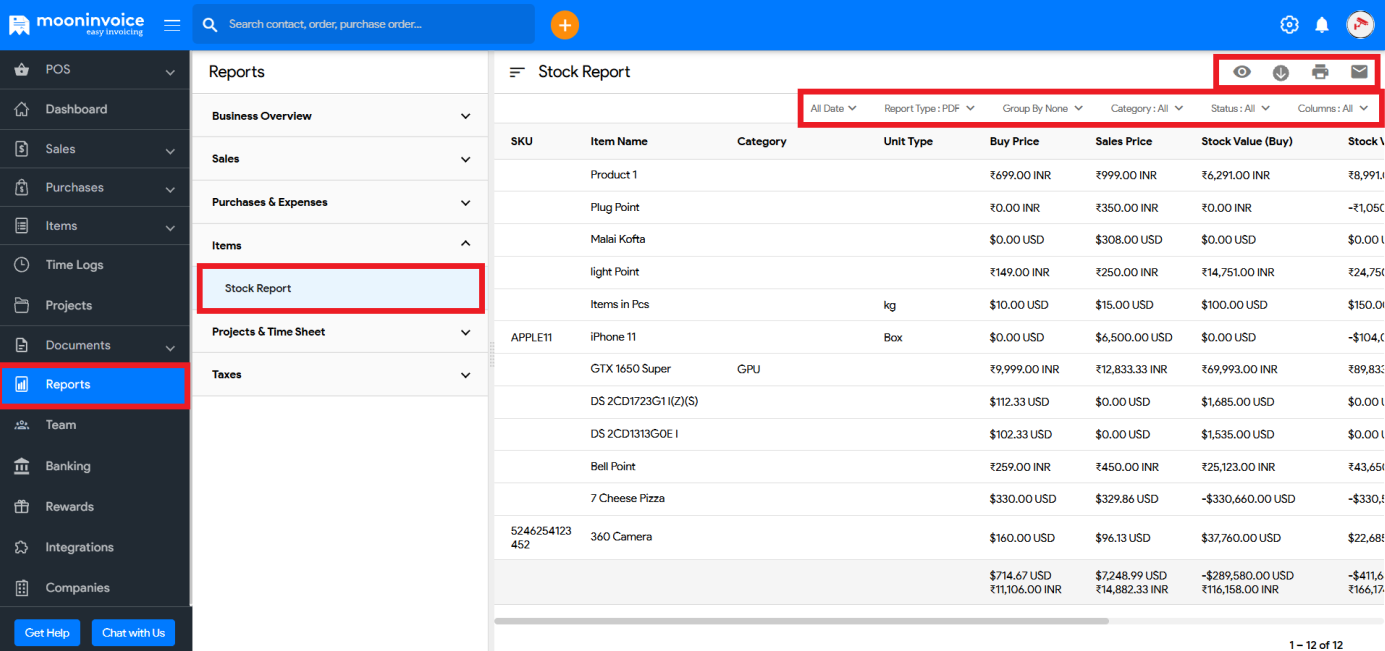Click the mooninvoice logo

[76, 23]
